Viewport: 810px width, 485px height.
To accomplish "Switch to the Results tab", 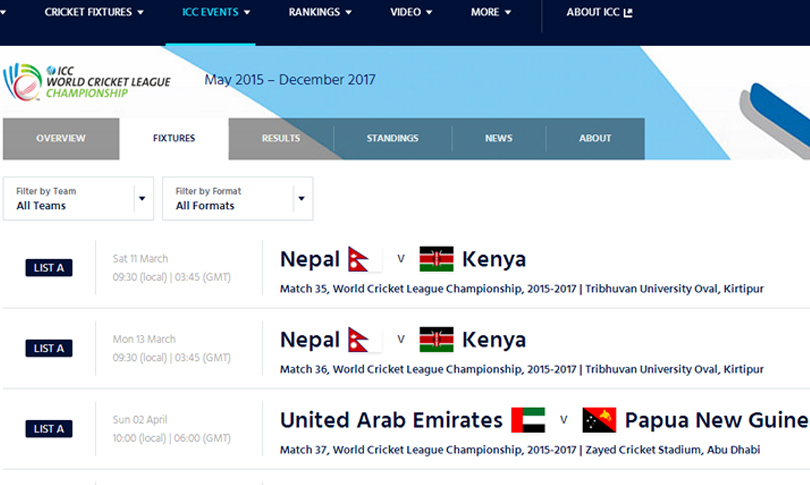I will pyautogui.click(x=281, y=138).
